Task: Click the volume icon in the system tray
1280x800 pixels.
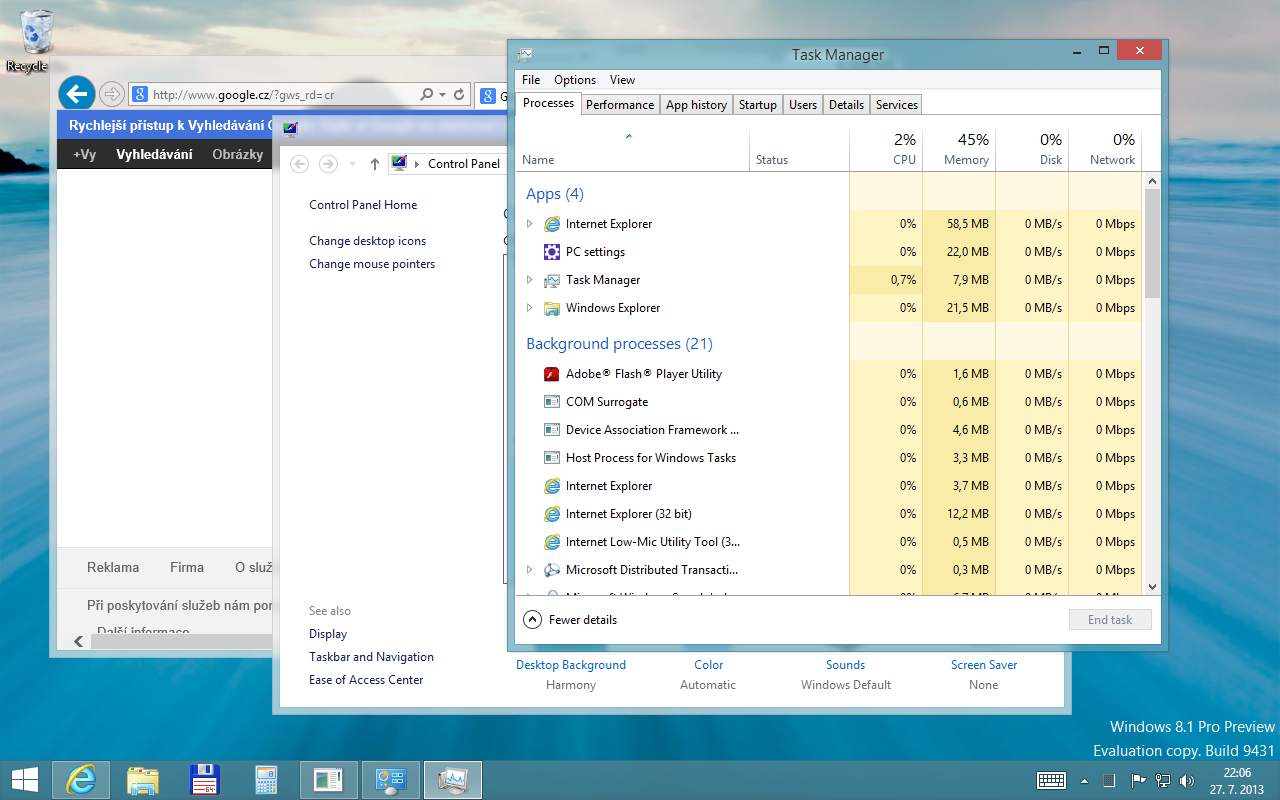Action: (x=1186, y=780)
